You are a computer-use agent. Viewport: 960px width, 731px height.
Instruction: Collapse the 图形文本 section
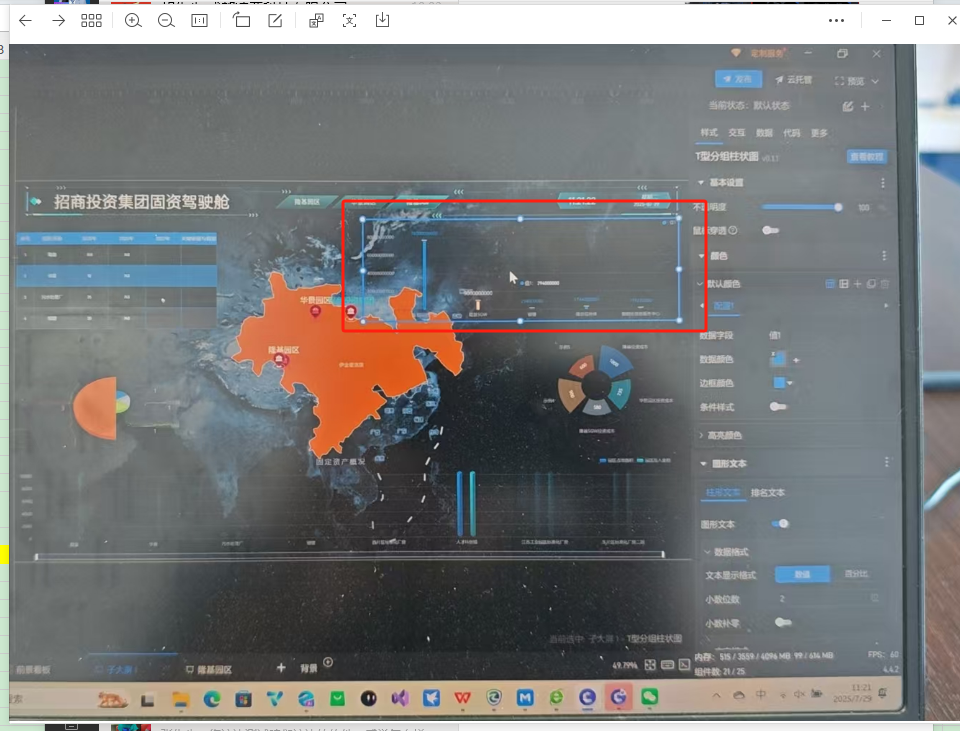[x=703, y=463]
